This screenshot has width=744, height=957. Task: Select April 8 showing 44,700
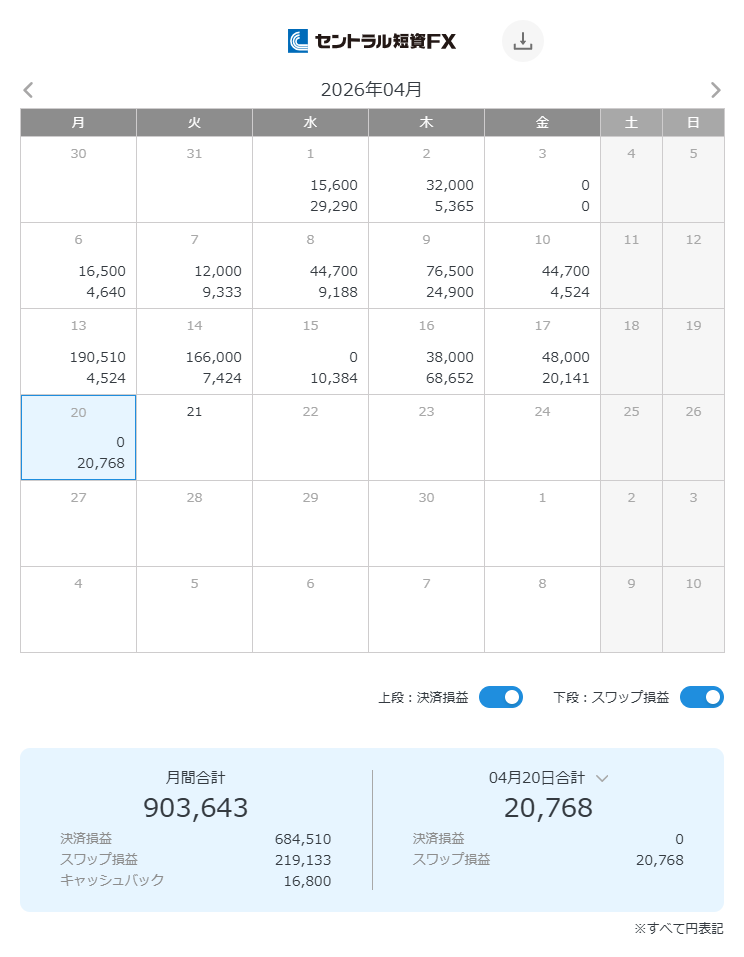coord(311,266)
